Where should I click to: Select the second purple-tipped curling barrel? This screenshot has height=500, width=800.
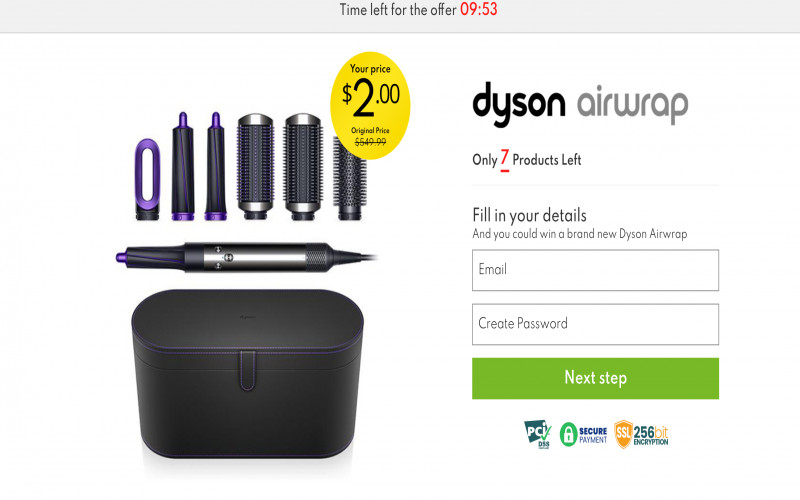(x=215, y=166)
